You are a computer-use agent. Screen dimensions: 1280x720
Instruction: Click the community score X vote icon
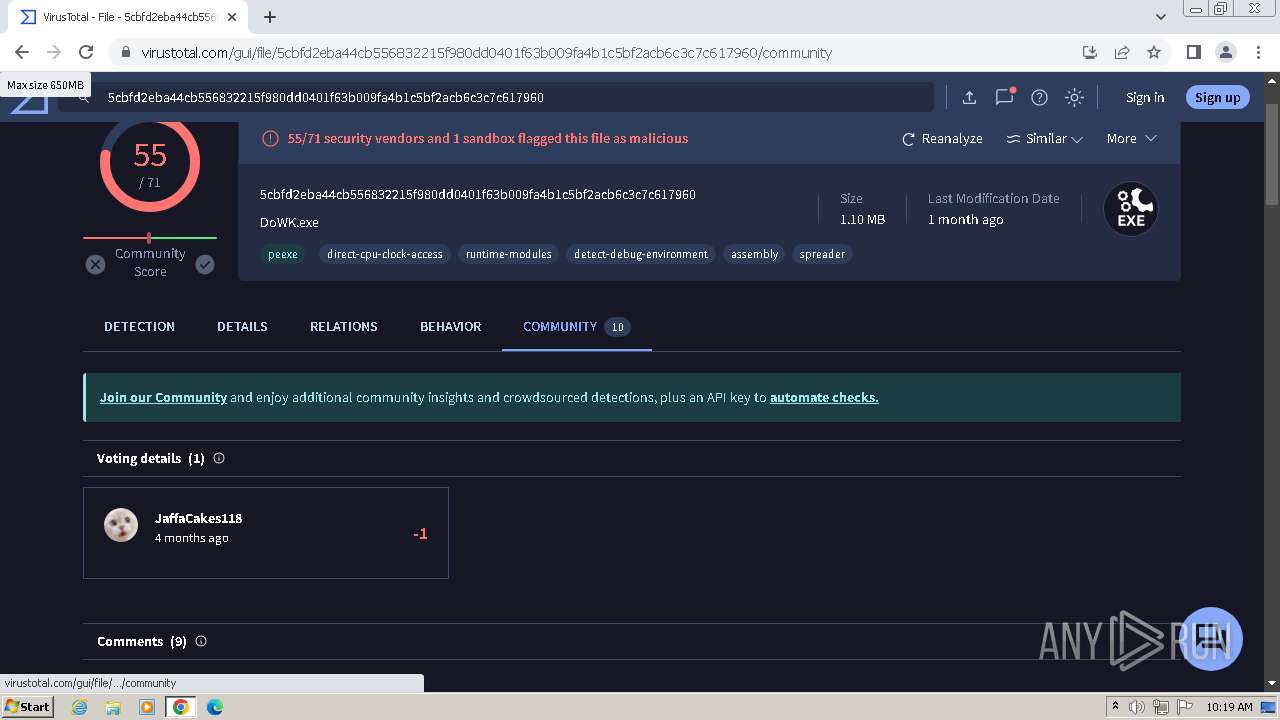tap(95, 264)
